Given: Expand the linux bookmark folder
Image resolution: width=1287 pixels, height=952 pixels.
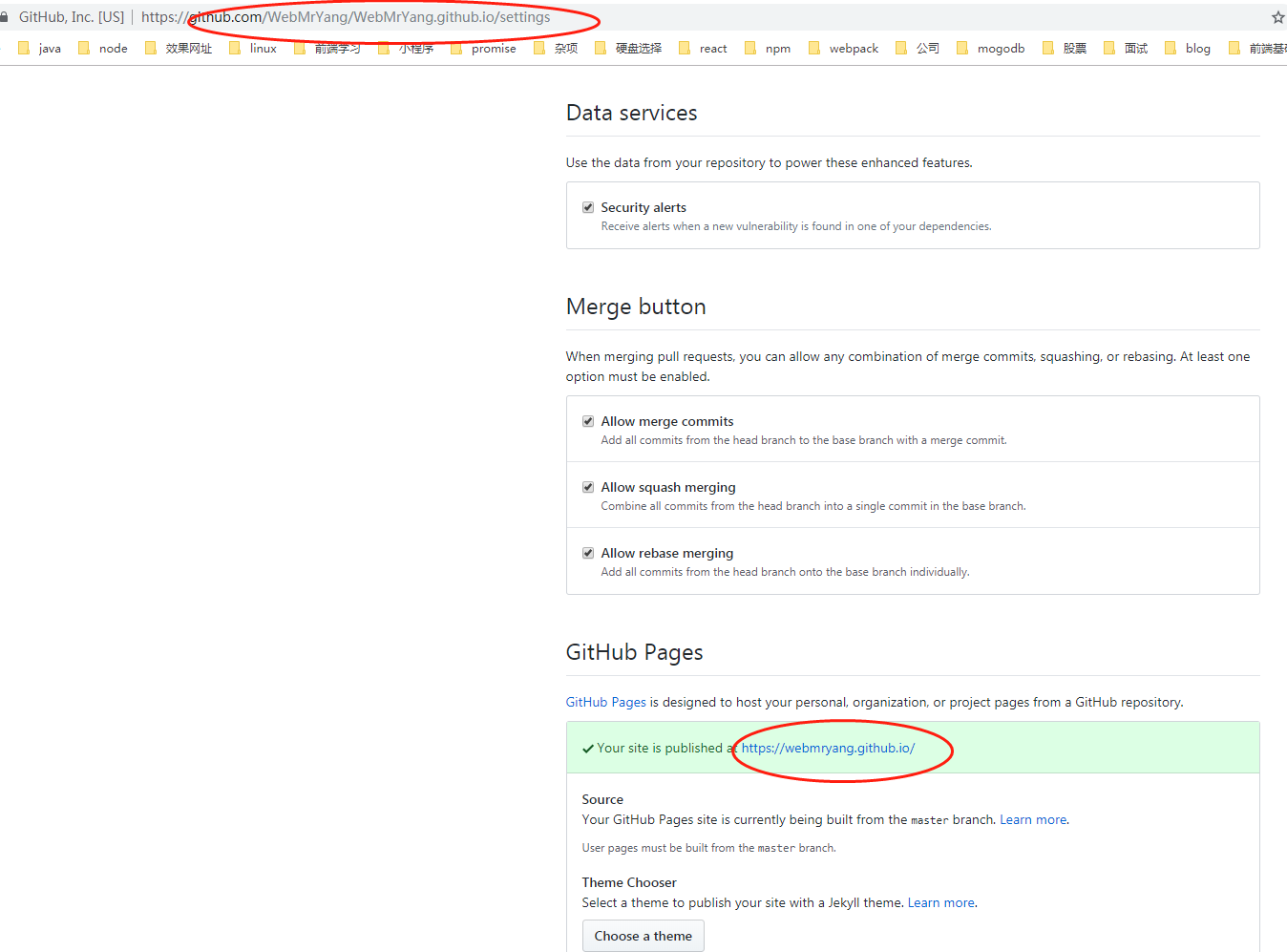Looking at the screenshot, I should (253, 49).
